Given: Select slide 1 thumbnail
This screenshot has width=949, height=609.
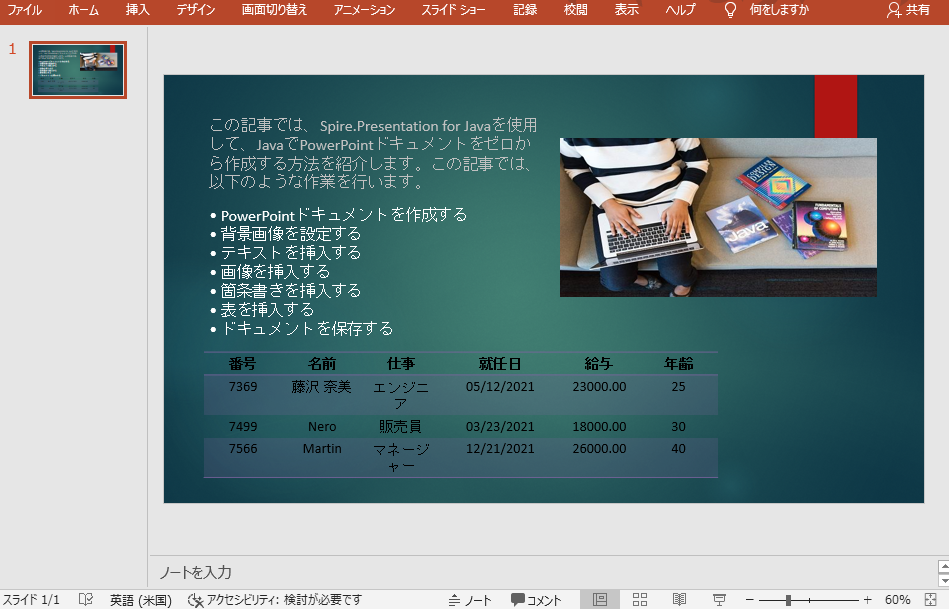Looking at the screenshot, I should coord(78,70).
